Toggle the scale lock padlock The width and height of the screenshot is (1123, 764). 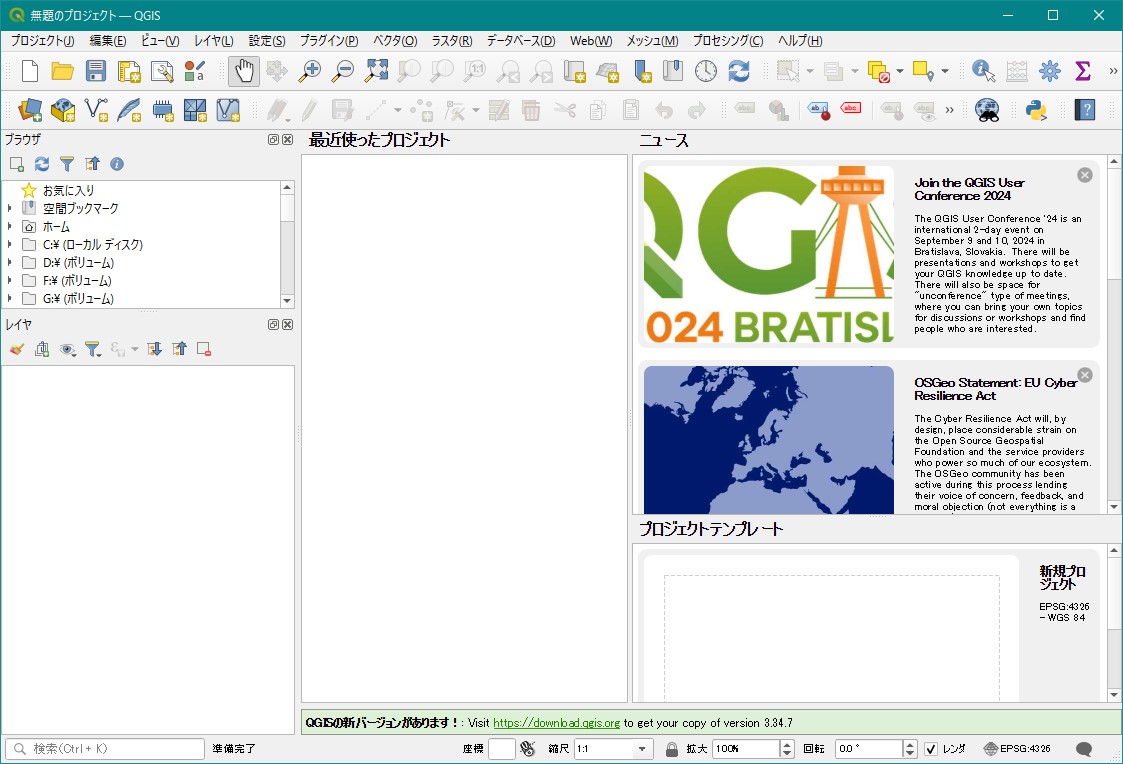(671, 749)
